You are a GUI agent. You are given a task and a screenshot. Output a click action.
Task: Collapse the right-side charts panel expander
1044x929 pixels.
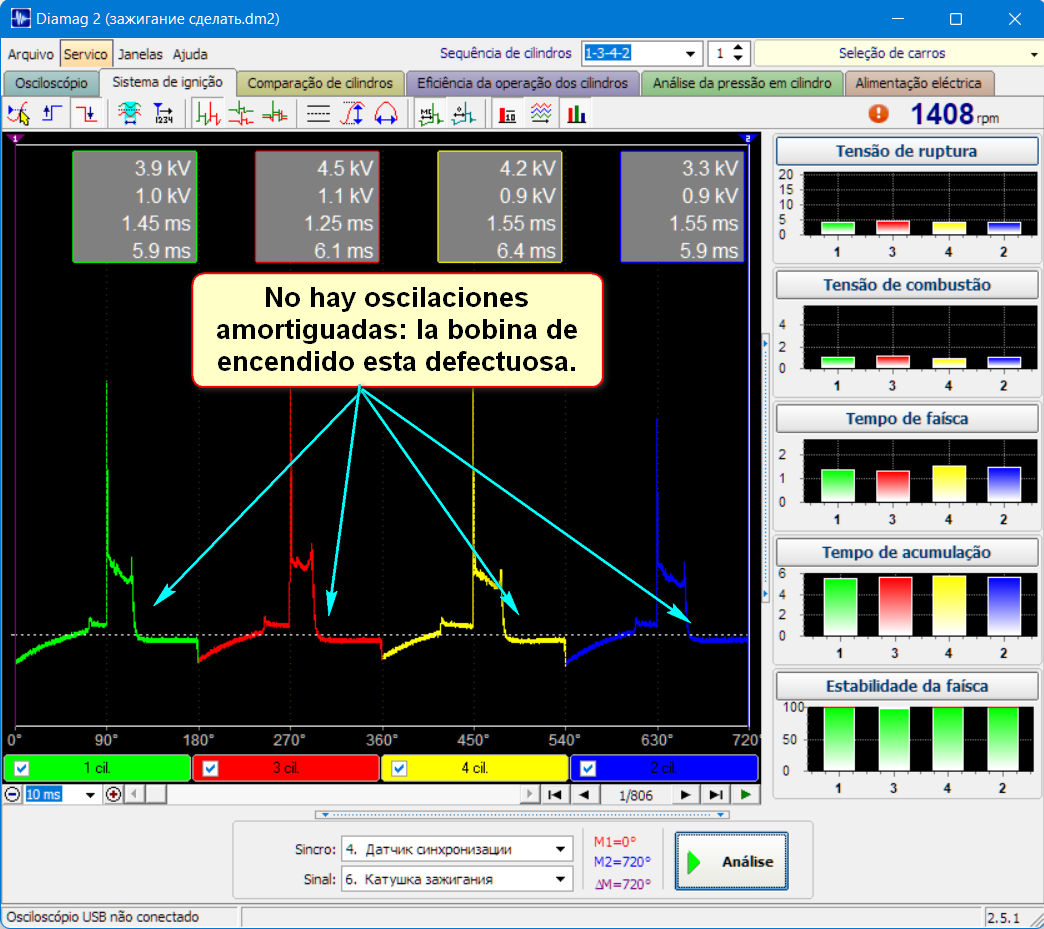point(766,469)
